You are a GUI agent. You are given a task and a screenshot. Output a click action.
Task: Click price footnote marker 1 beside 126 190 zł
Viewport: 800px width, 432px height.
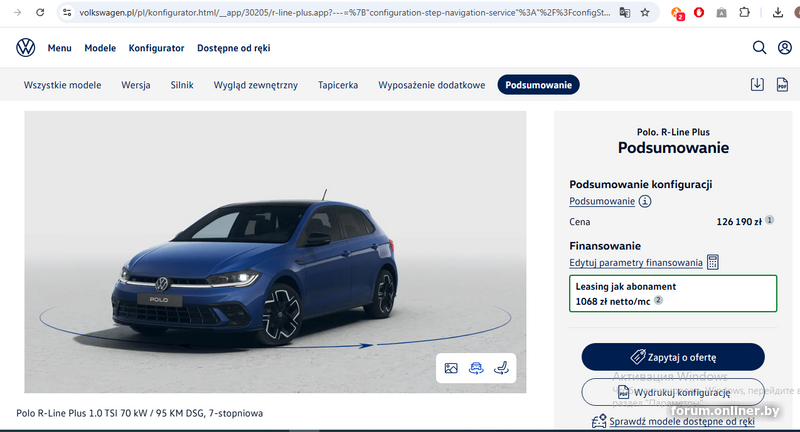point(769,220)
